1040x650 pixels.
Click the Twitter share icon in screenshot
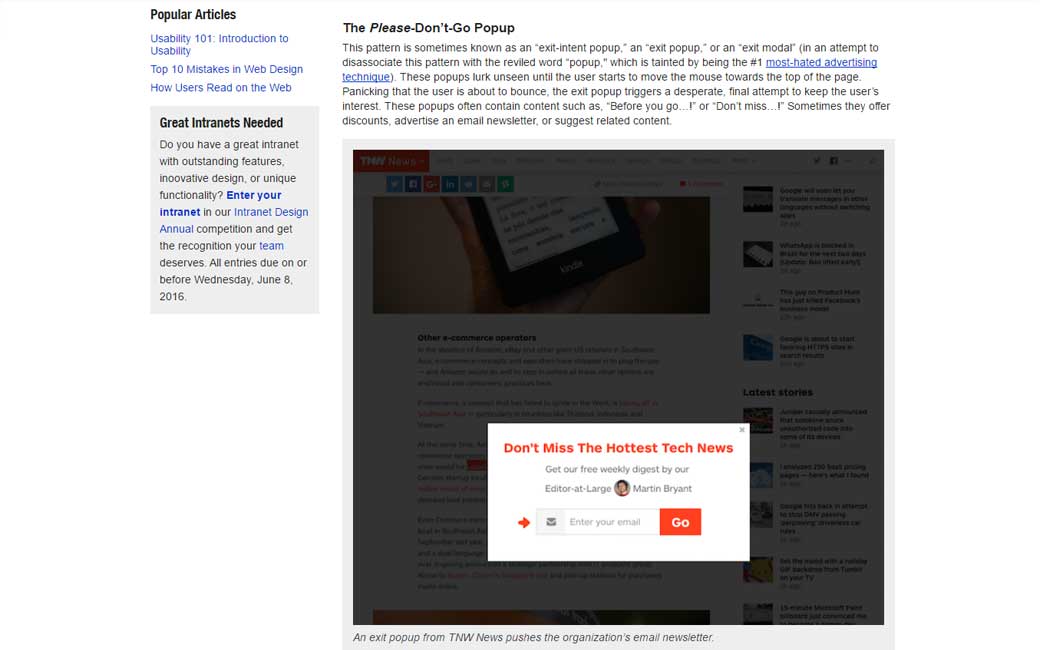(395, 184)
